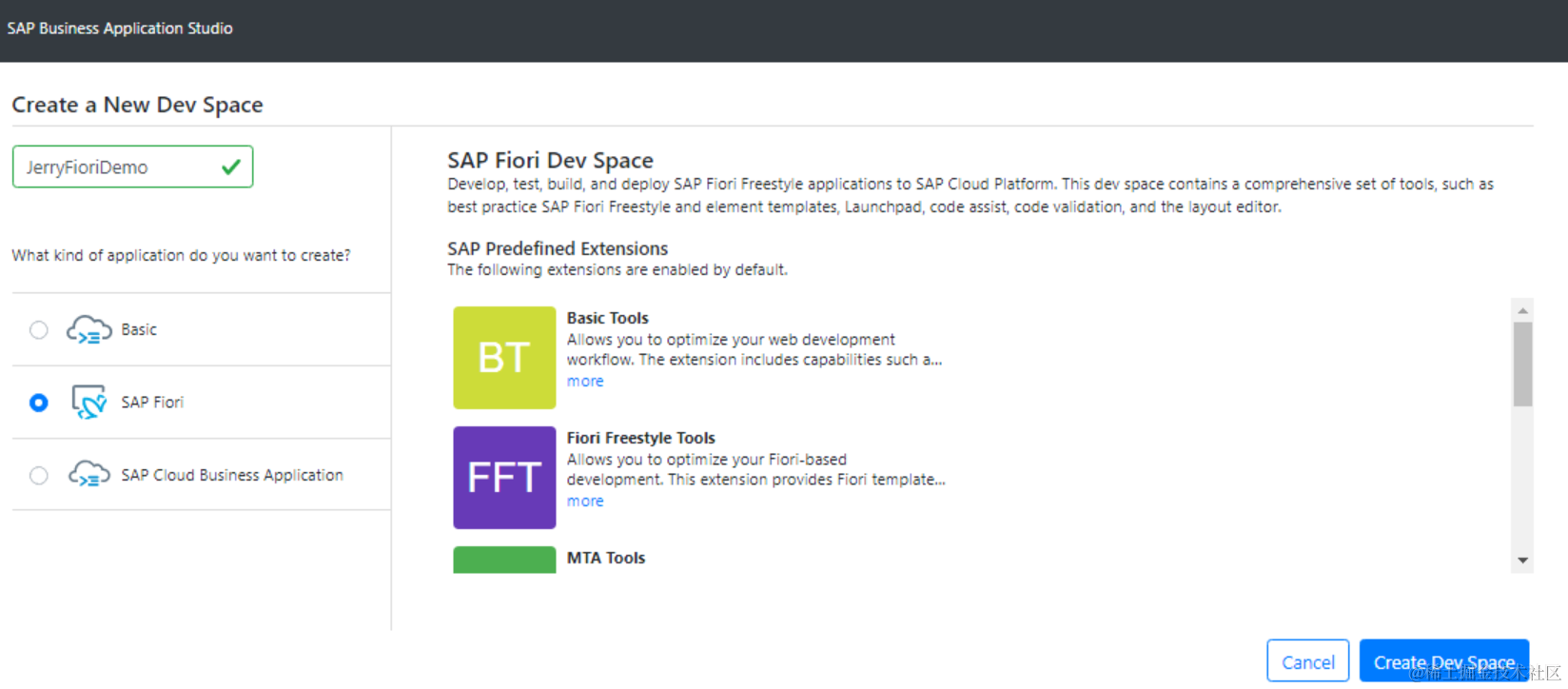Click the green MTA Tools tile
1568x689 pixels.
[x=504, y=560]
